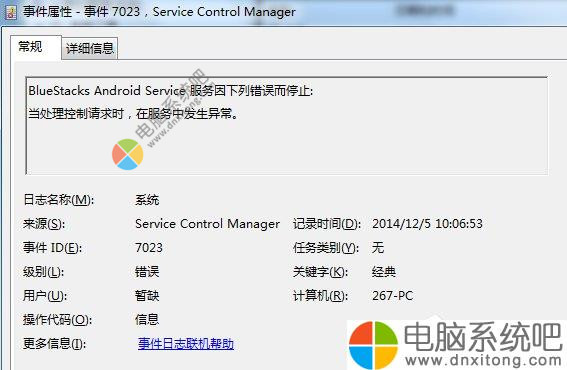Click the 日志名称 value 系统
This screenshot has width=567, height=370.
[147, 200]
